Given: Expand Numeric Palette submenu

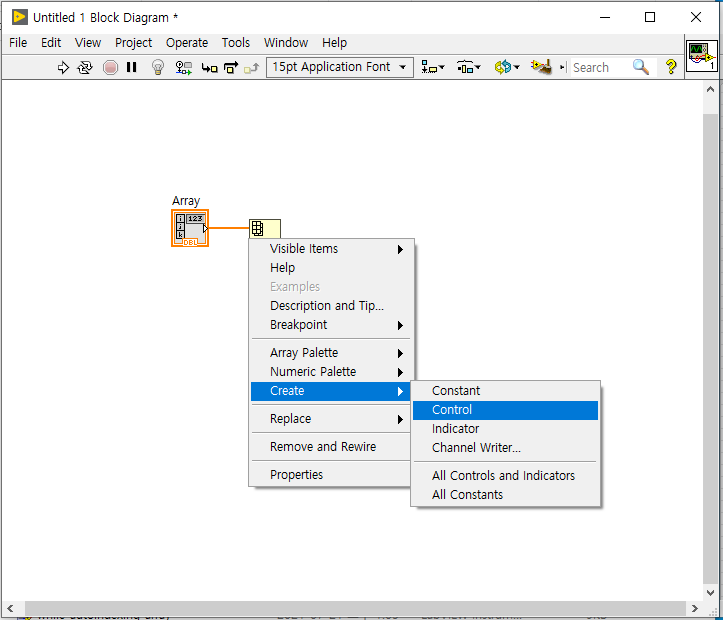Looking at the screenshot, I should point(331,372).
